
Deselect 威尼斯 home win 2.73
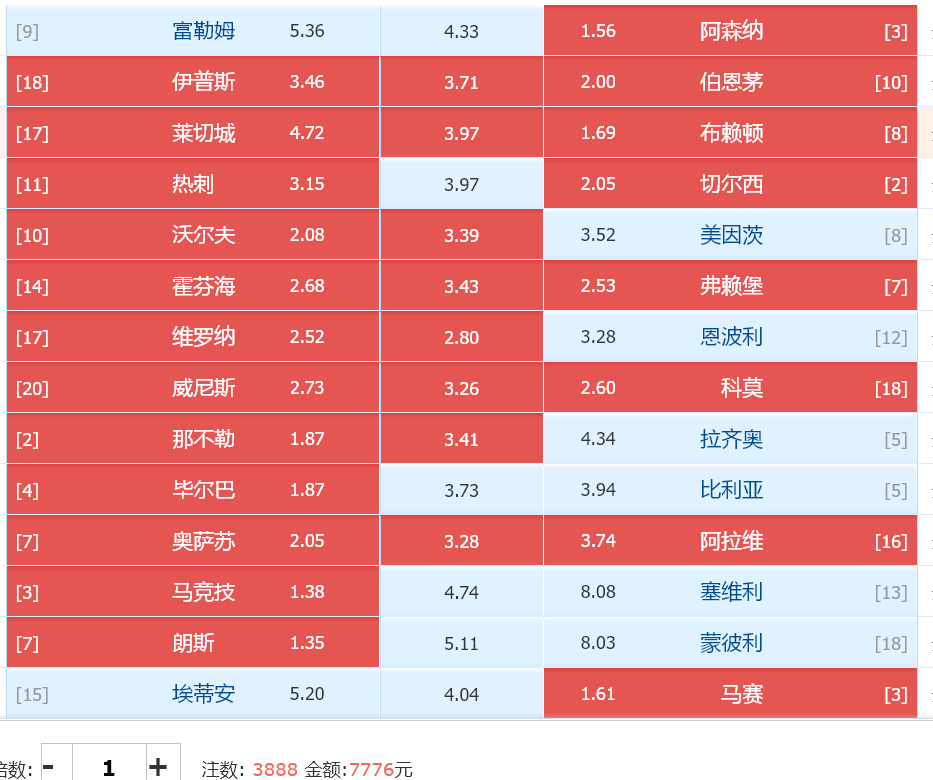pos(193,388)
